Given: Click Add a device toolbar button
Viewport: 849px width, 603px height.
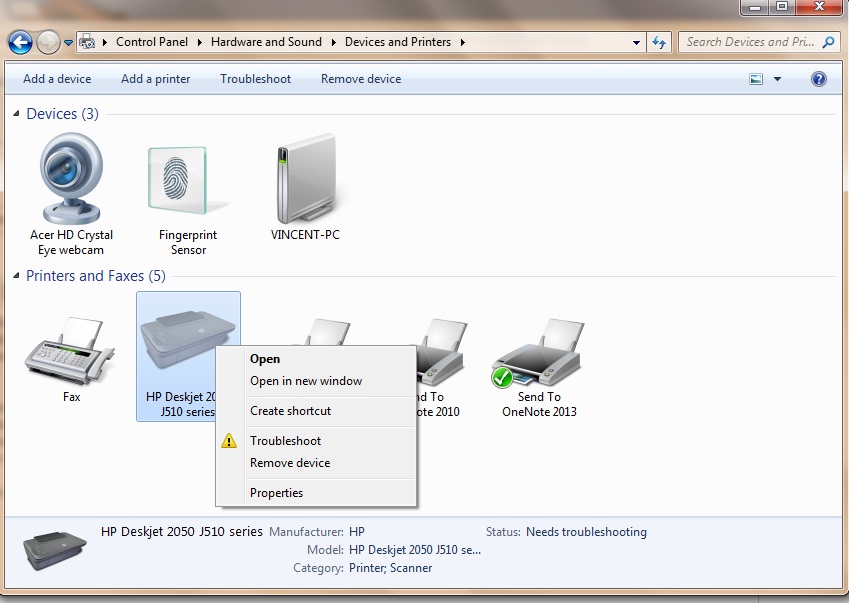Looking at the screenshot, I should pos(57,79).
